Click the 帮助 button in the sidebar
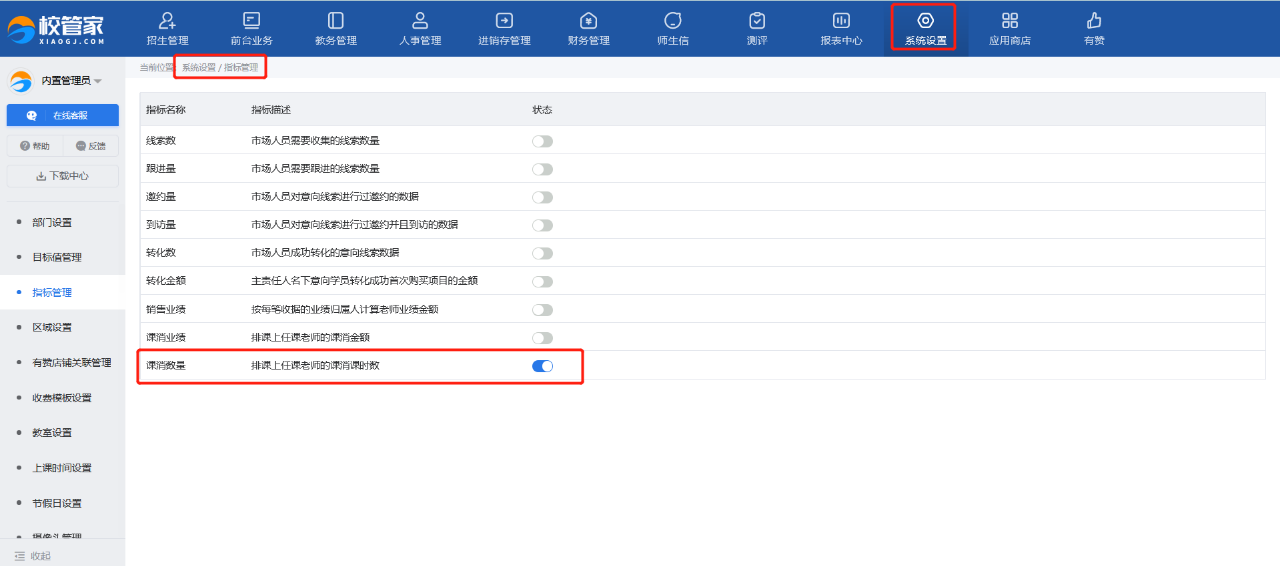The width and height of the screenshot is (1280, 566). pos(34,146)
